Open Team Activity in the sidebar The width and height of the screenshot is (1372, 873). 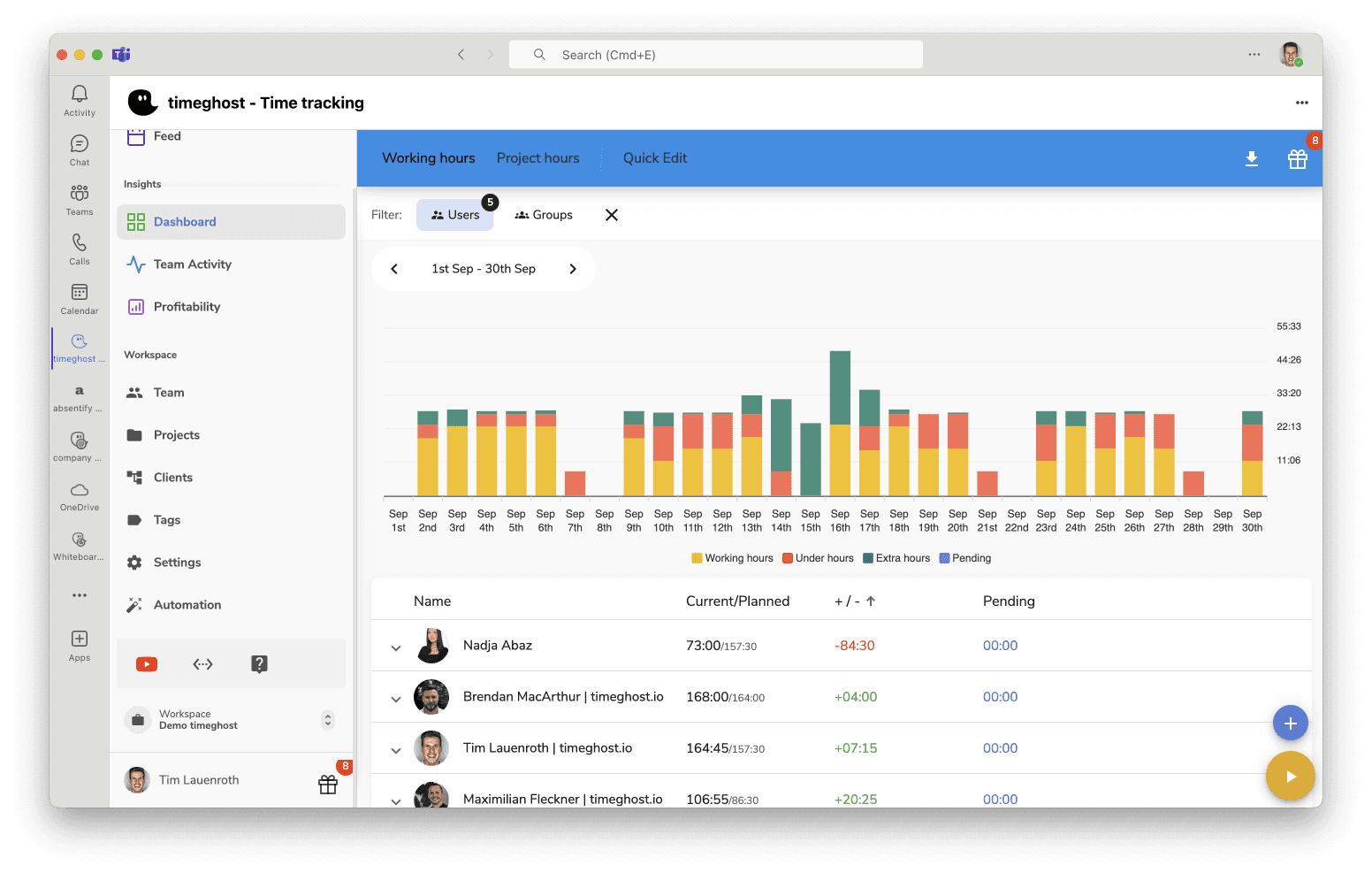click(x=192, y=264)
